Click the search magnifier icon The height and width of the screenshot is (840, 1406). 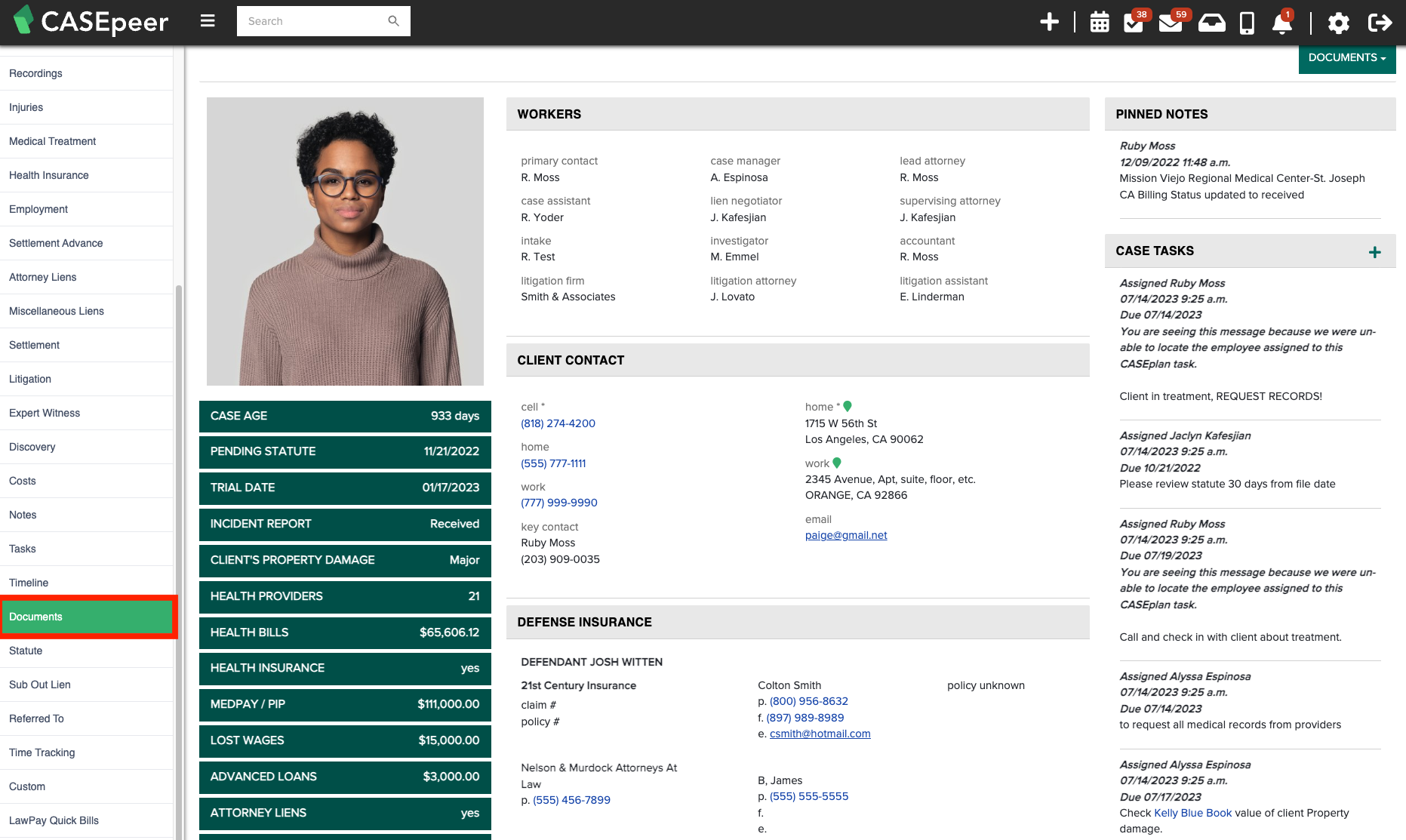393,21
